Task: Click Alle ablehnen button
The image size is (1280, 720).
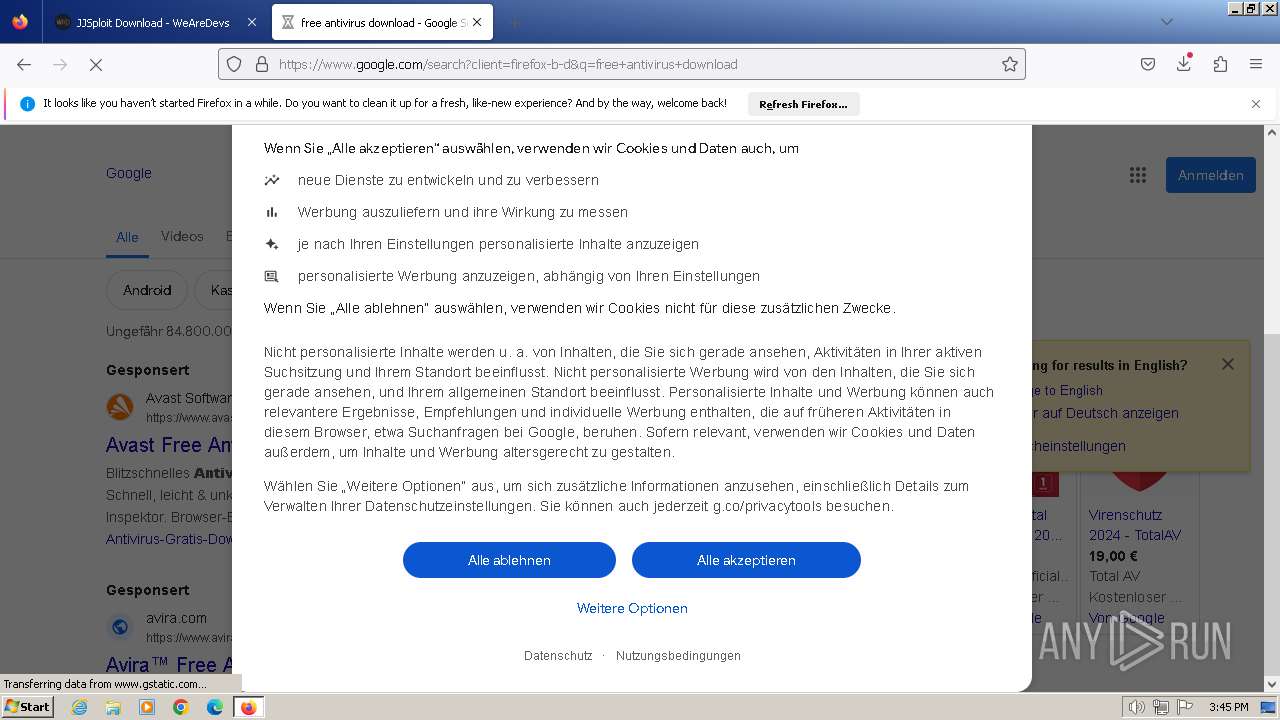Action: coord(509,560)
